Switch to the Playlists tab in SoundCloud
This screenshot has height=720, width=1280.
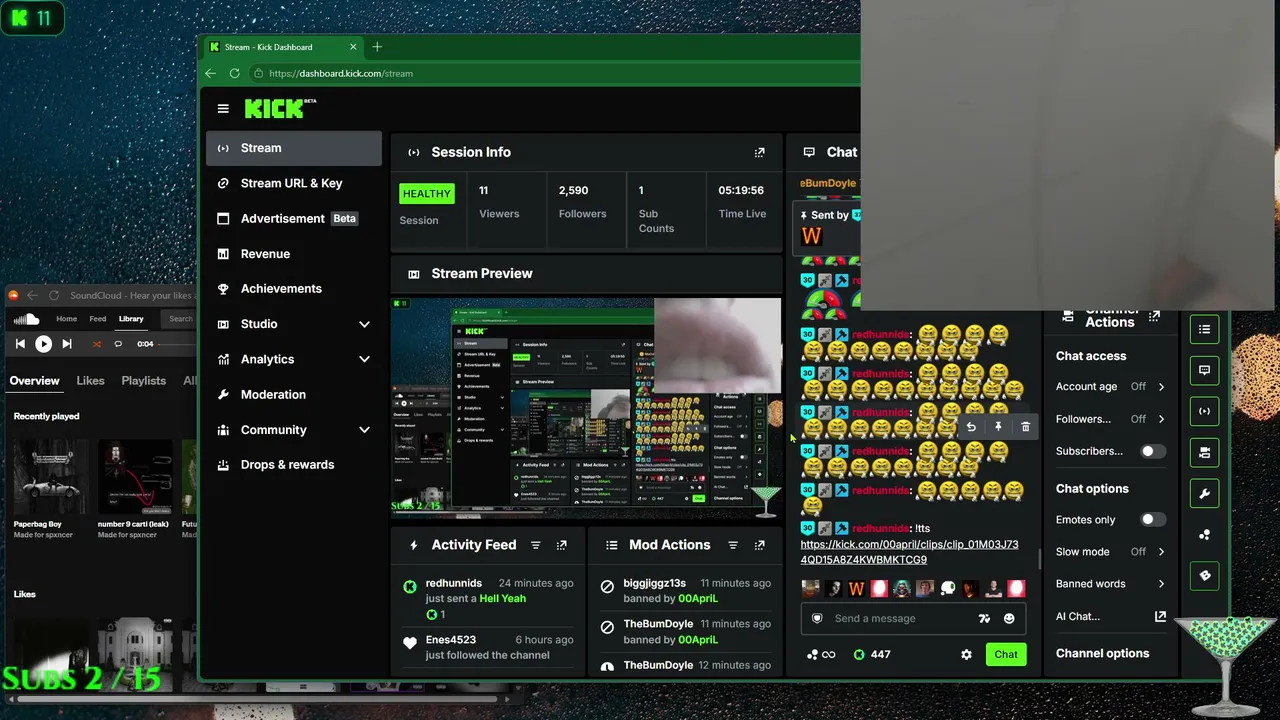[144, 381]
